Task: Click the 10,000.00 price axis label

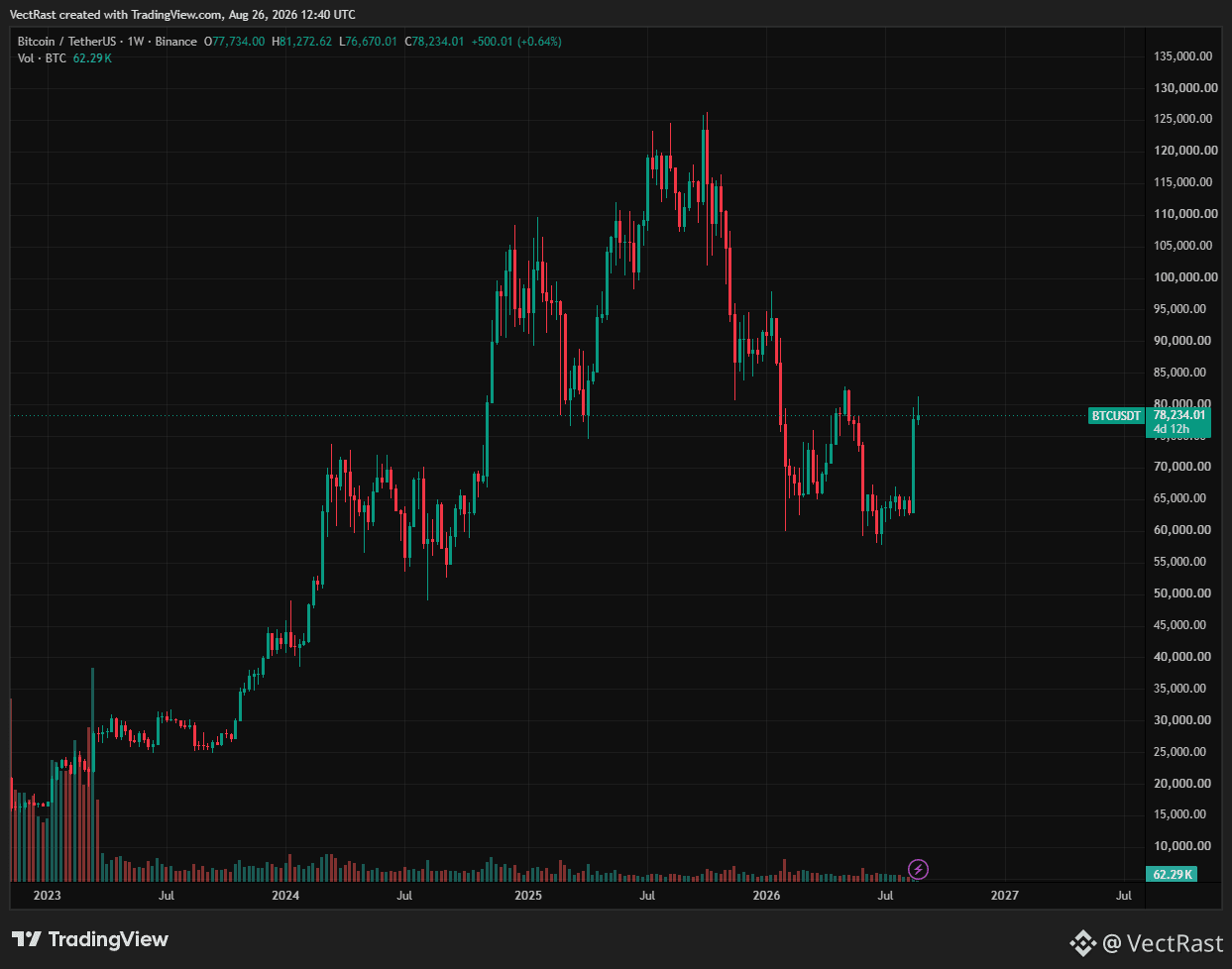Action: pyautogui.click(x=1183, y=846)
